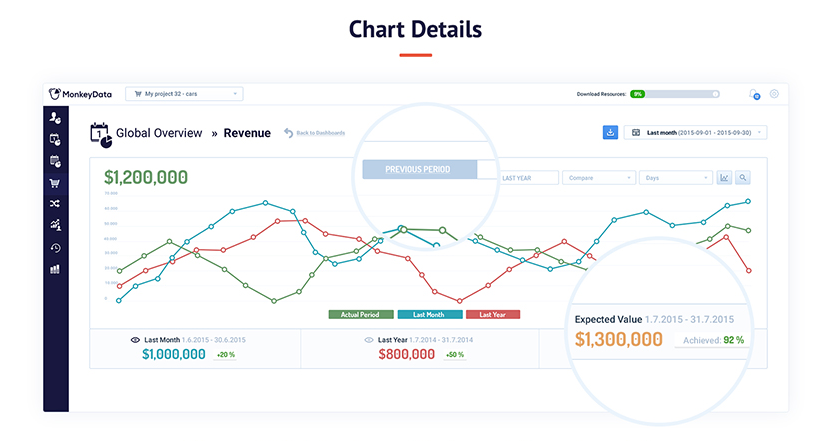Open the project selector dropdown
The width and height of the screenshot is (834, 441).
click(184, 94)
